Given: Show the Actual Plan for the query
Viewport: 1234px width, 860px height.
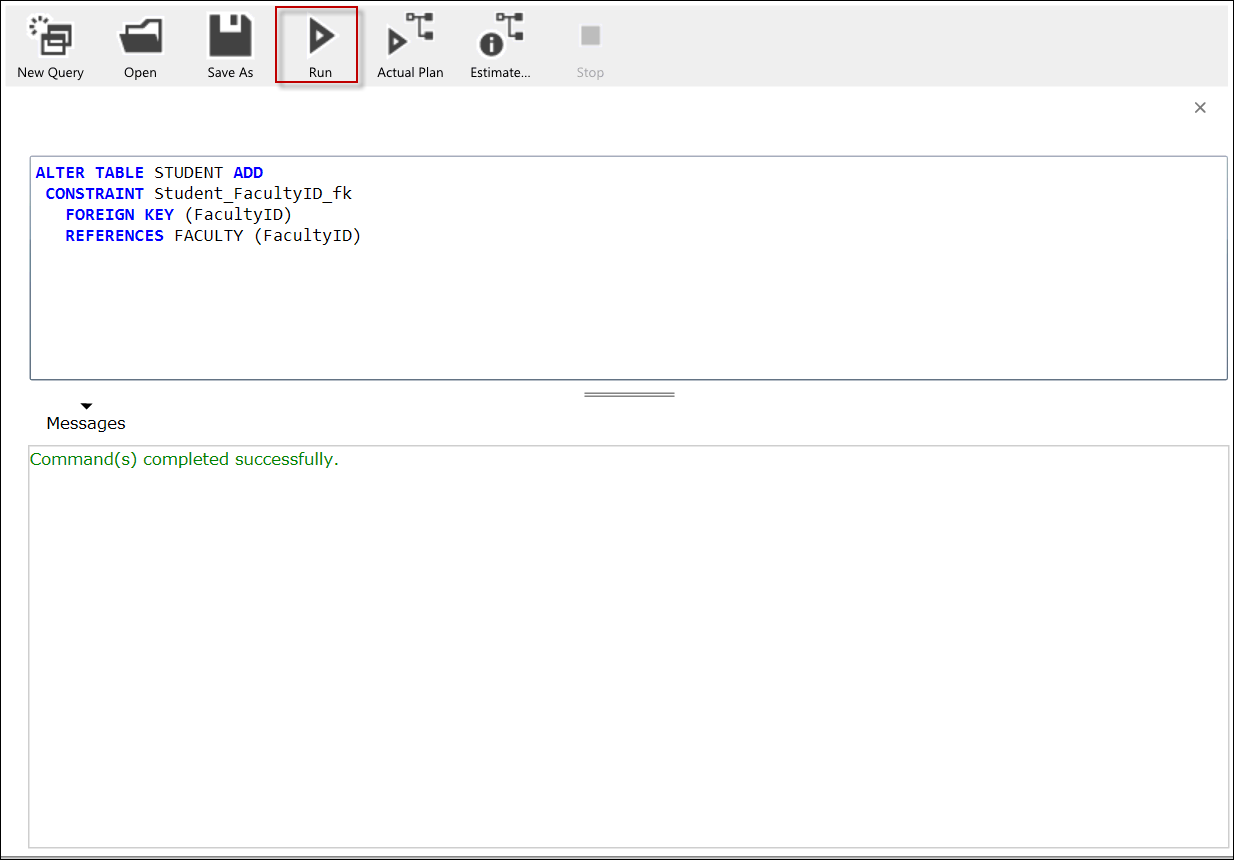Looking at the screenshot, I should (x=410, y=40).
